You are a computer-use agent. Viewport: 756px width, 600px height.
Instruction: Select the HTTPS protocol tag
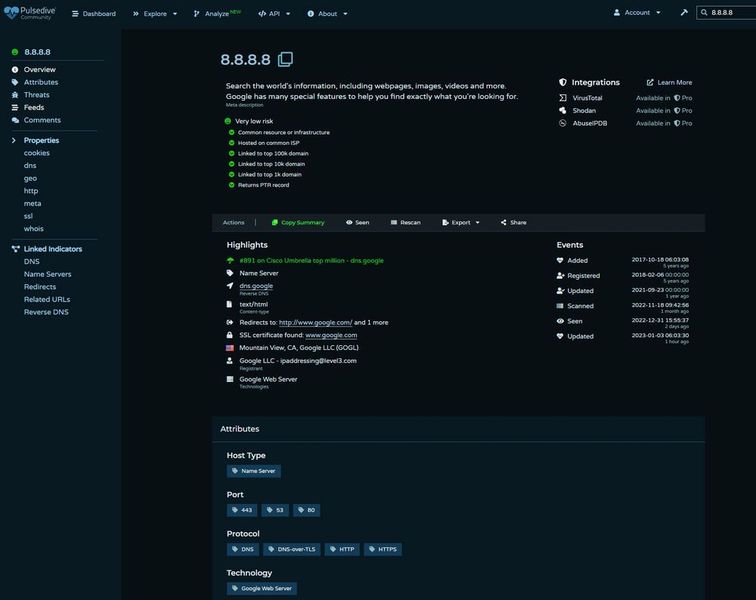coord(383,549)
